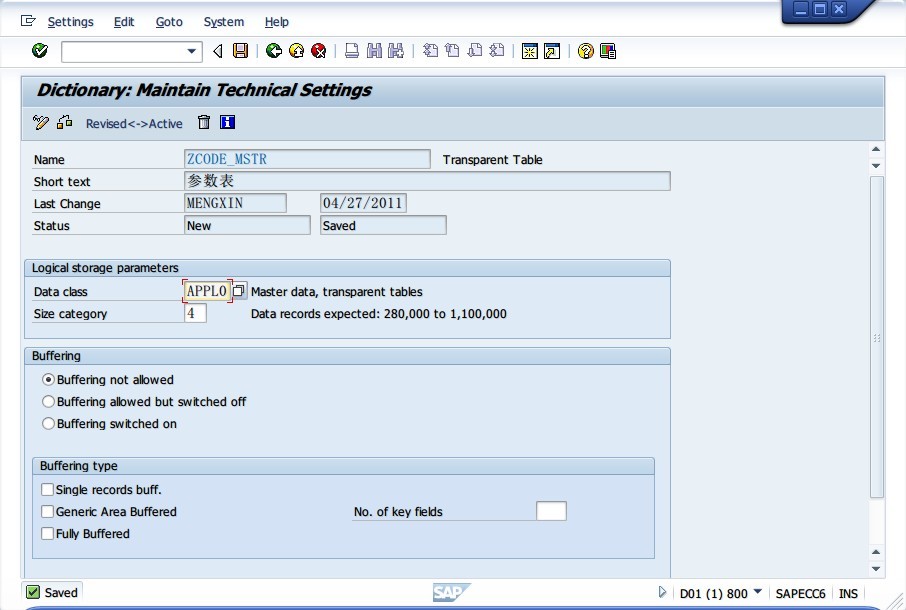
Task: Open the Edit menu
Action: pos(124,22)
